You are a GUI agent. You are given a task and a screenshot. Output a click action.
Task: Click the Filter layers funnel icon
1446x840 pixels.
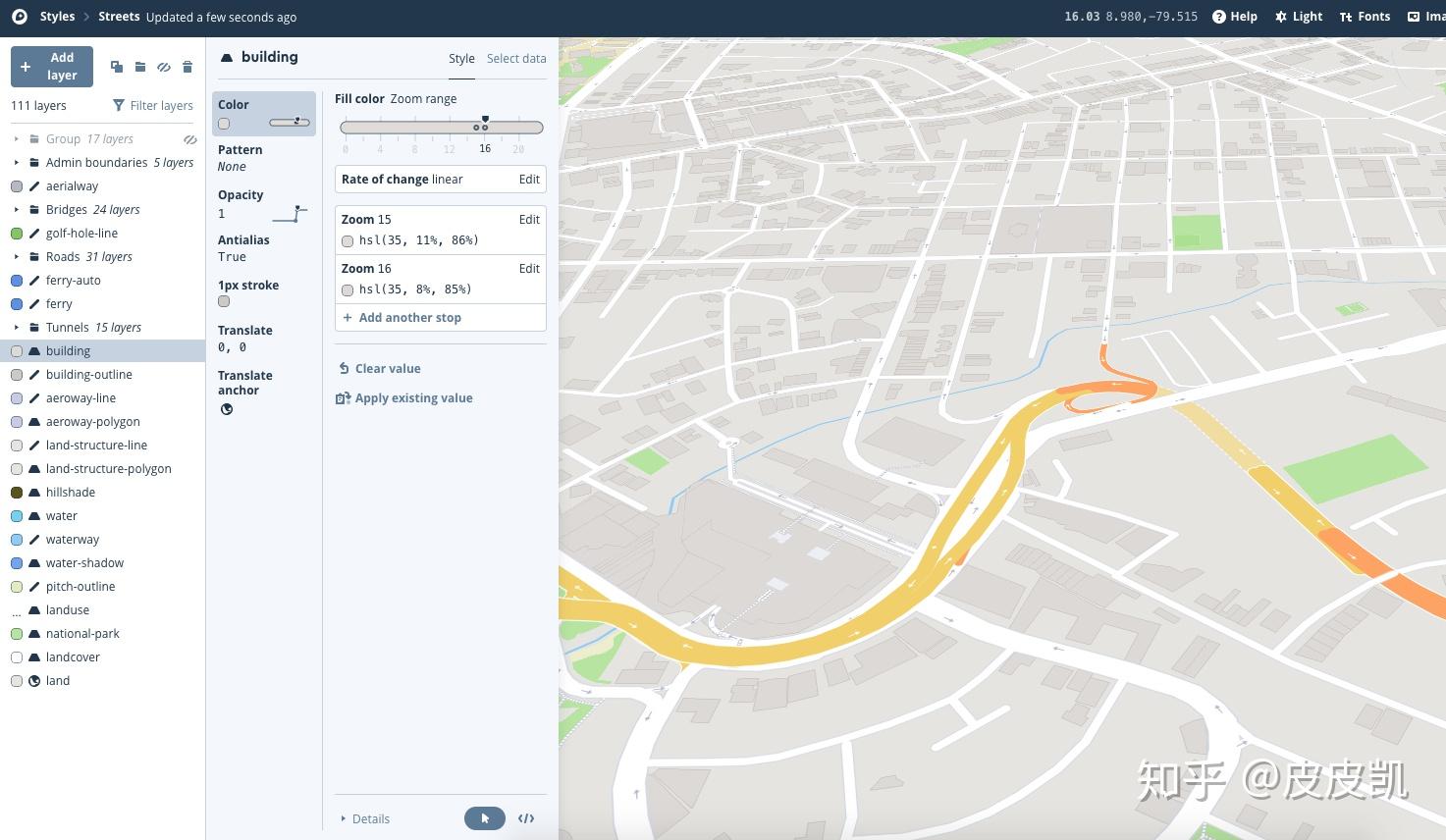point(119,105)
